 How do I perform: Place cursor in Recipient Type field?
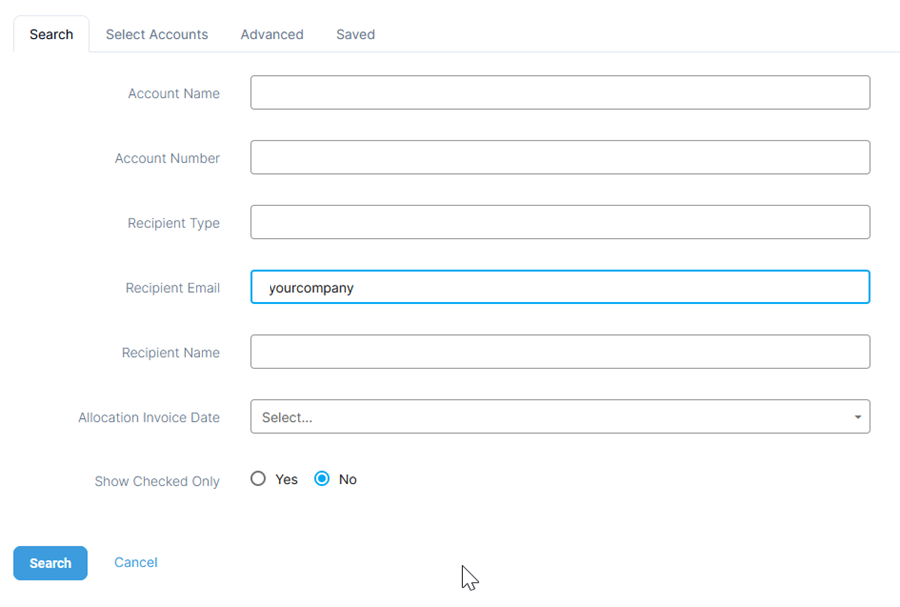point(560,222)
